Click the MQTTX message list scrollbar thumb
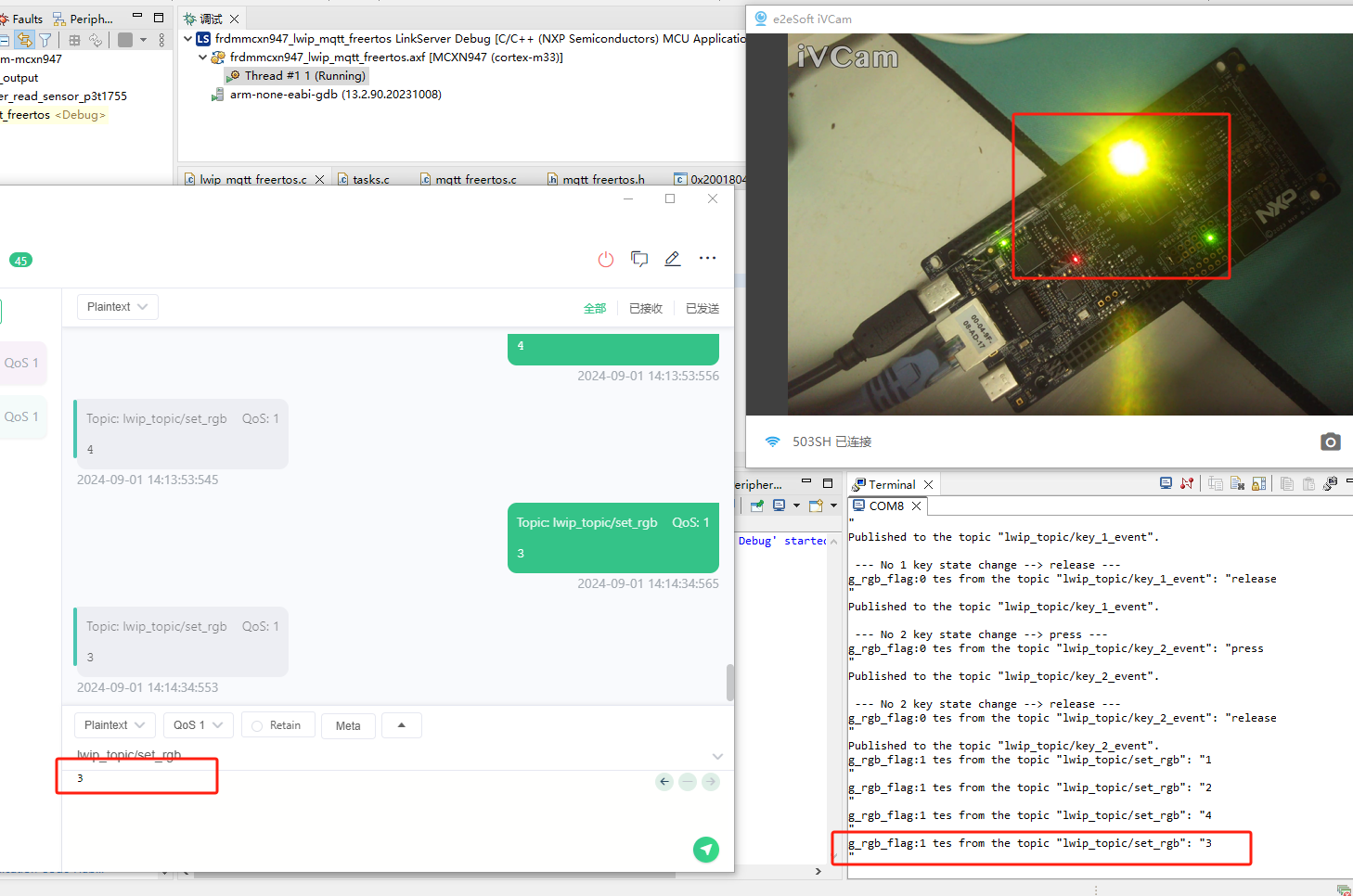Image resolution: width=1353 pixels, height=896 pixels. 730,683
